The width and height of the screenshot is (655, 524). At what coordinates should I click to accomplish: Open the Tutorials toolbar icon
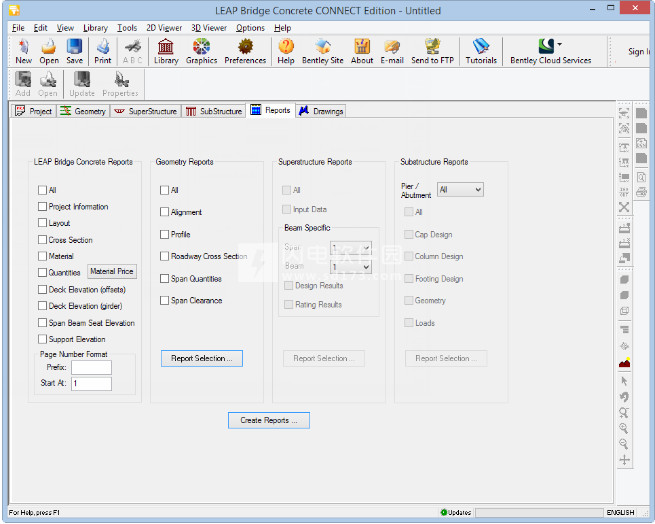481,51
